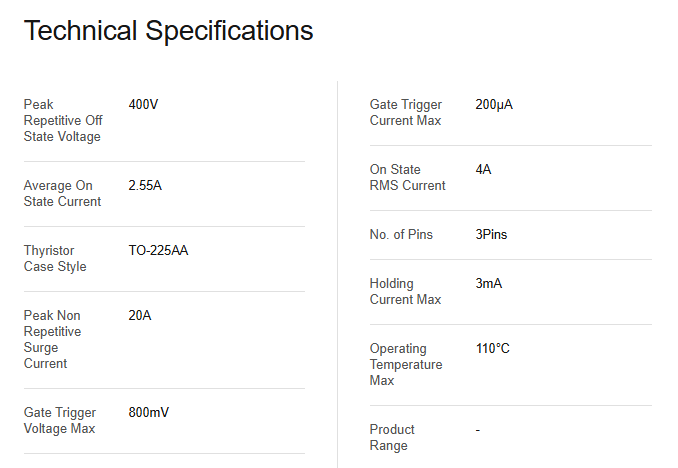This screenshot has height=468, width=678.
Task: Select the Product Range label
Action: point(392,437)
